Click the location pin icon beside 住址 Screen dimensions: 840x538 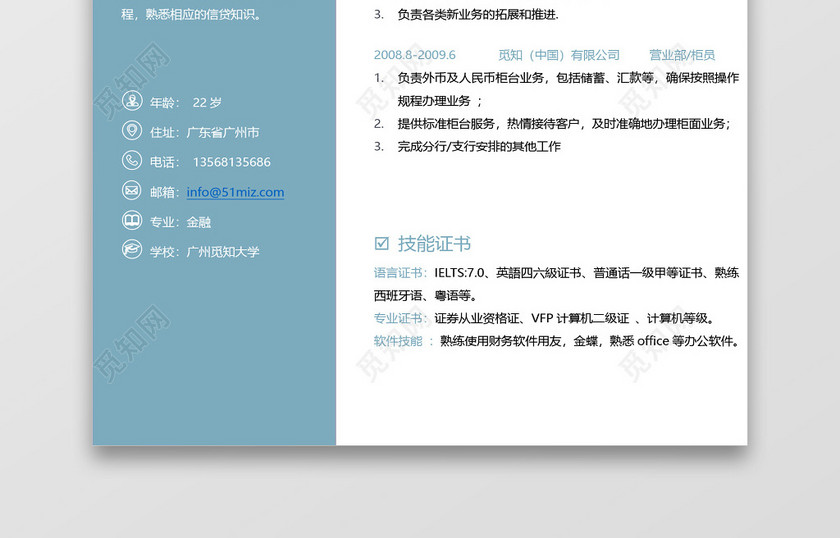(132, 130)
